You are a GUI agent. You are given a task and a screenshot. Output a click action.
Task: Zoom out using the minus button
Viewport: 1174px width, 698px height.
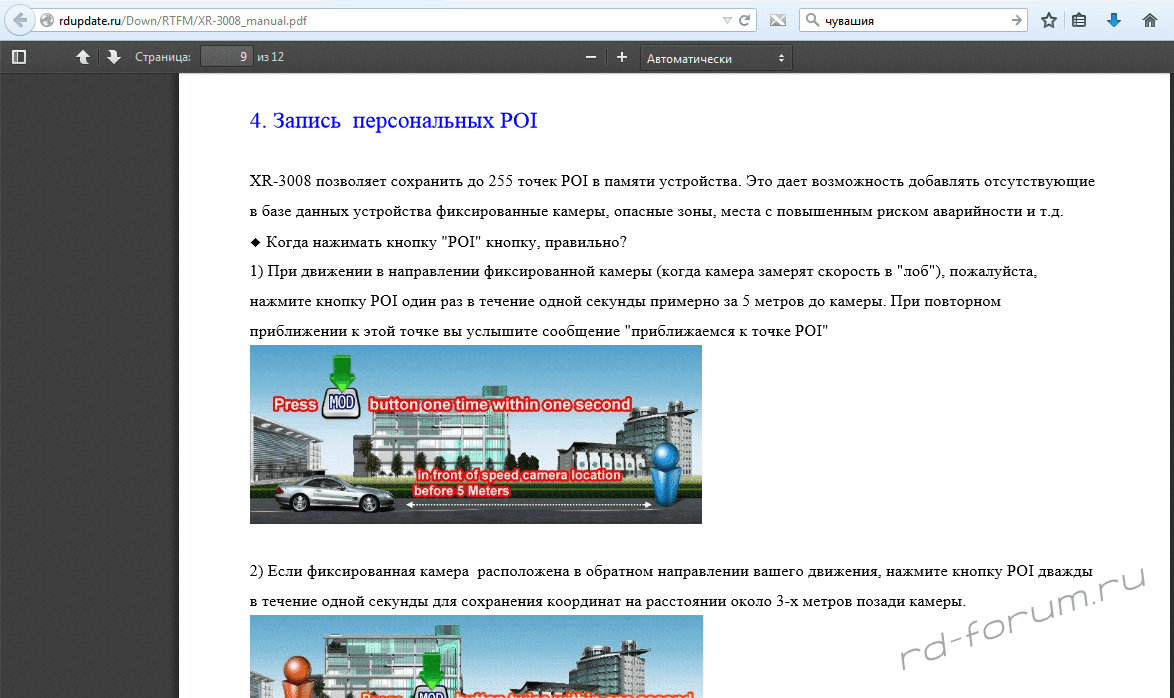pyautogui.click(x=591, y=57)
